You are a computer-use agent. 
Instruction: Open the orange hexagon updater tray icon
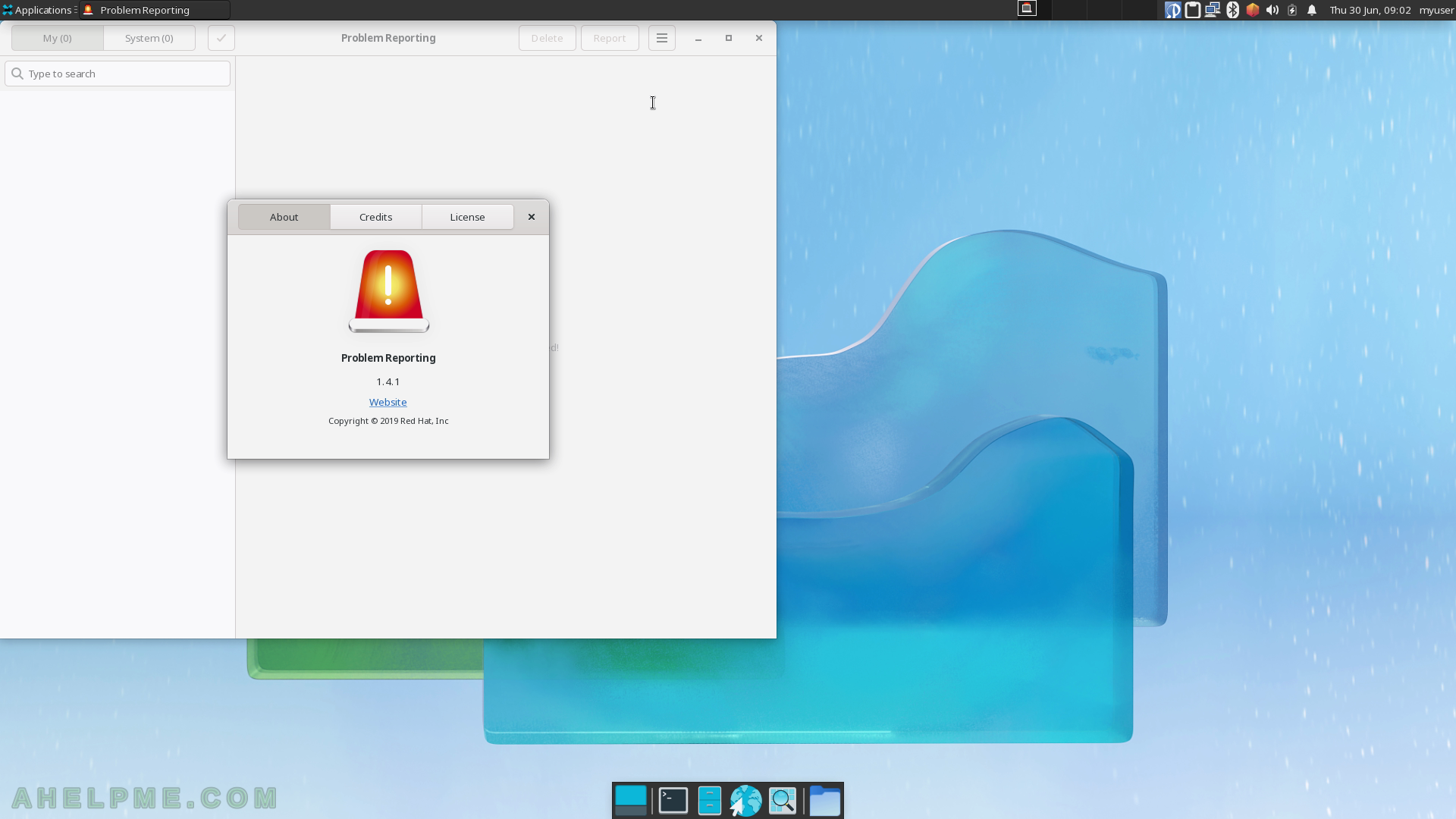pyautogui.click(x=1253, y=10)
